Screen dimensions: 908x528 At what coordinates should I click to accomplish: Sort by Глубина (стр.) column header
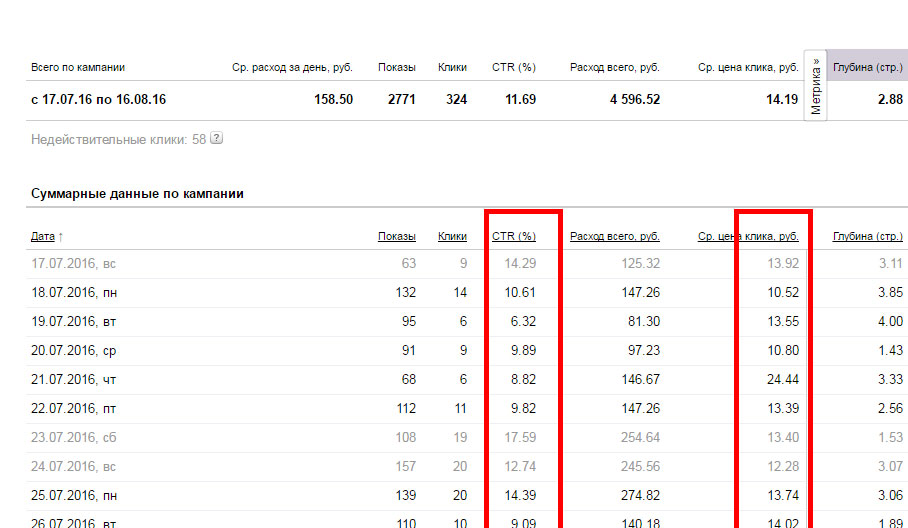tap(867, 237)
